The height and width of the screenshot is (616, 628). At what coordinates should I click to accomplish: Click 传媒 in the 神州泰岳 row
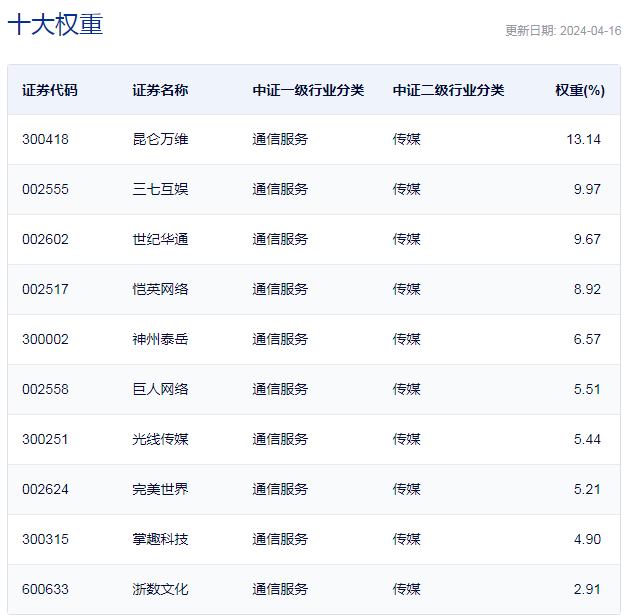407,339
